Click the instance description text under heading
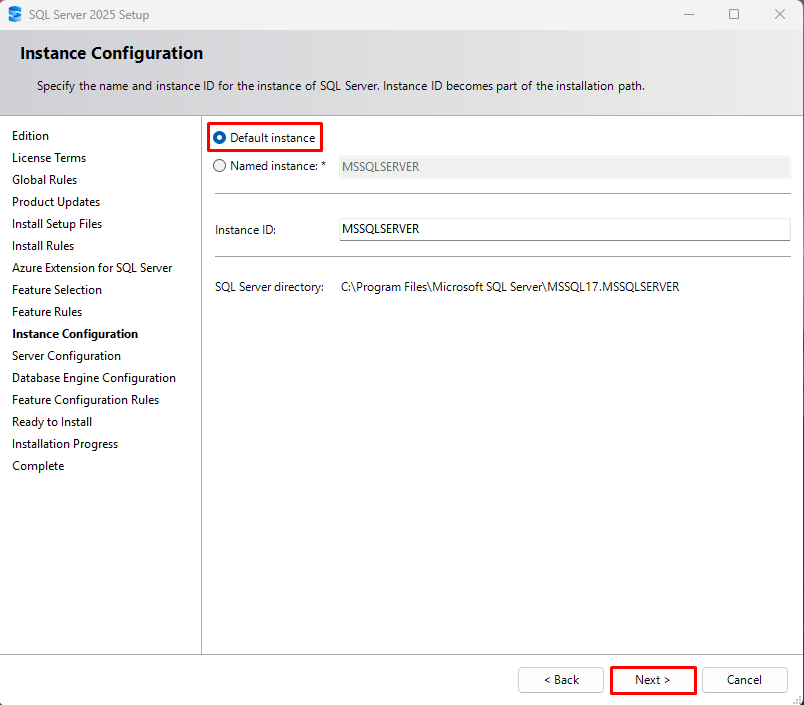Screen dimensions: 804x705 (x=341, y=86)
